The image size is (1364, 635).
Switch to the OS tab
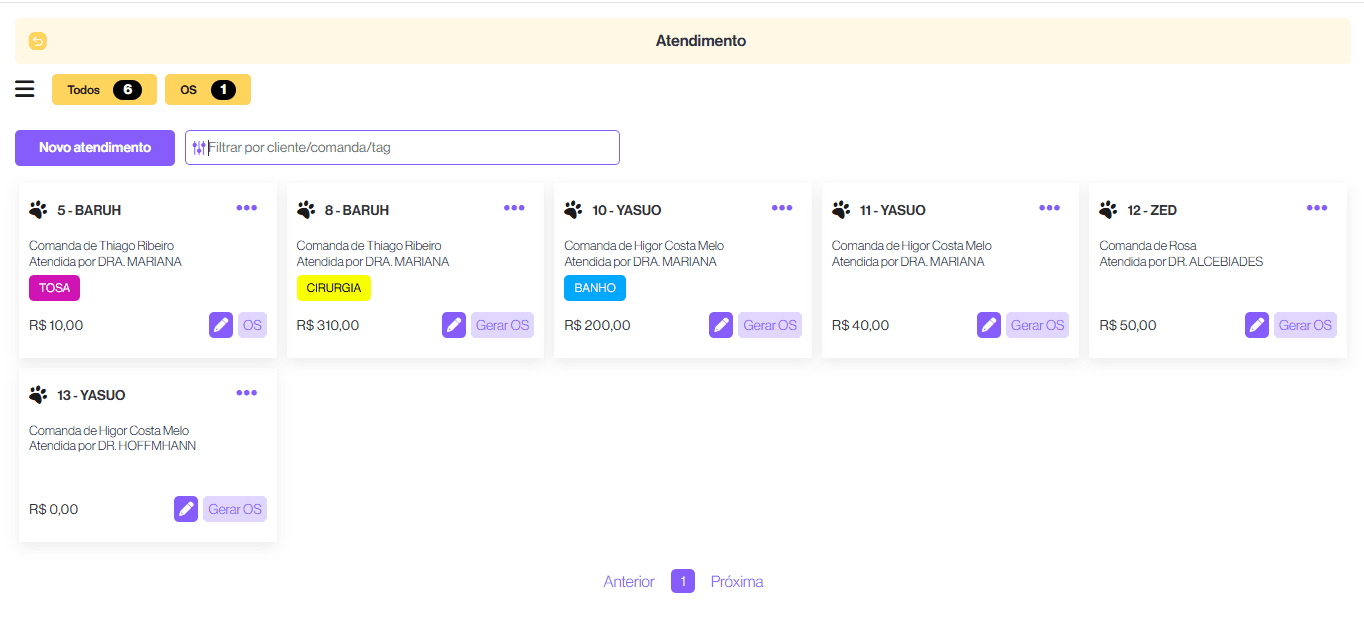208,89
